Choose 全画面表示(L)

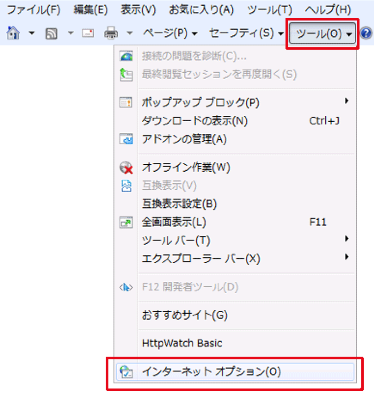tap(174, 222)
